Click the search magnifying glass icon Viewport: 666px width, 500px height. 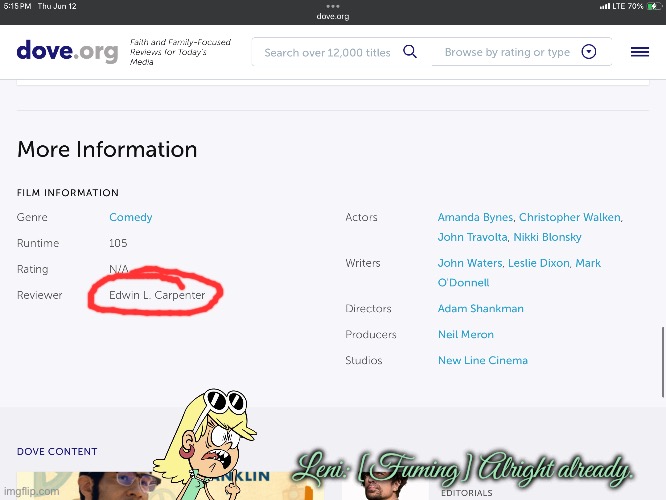410,52
